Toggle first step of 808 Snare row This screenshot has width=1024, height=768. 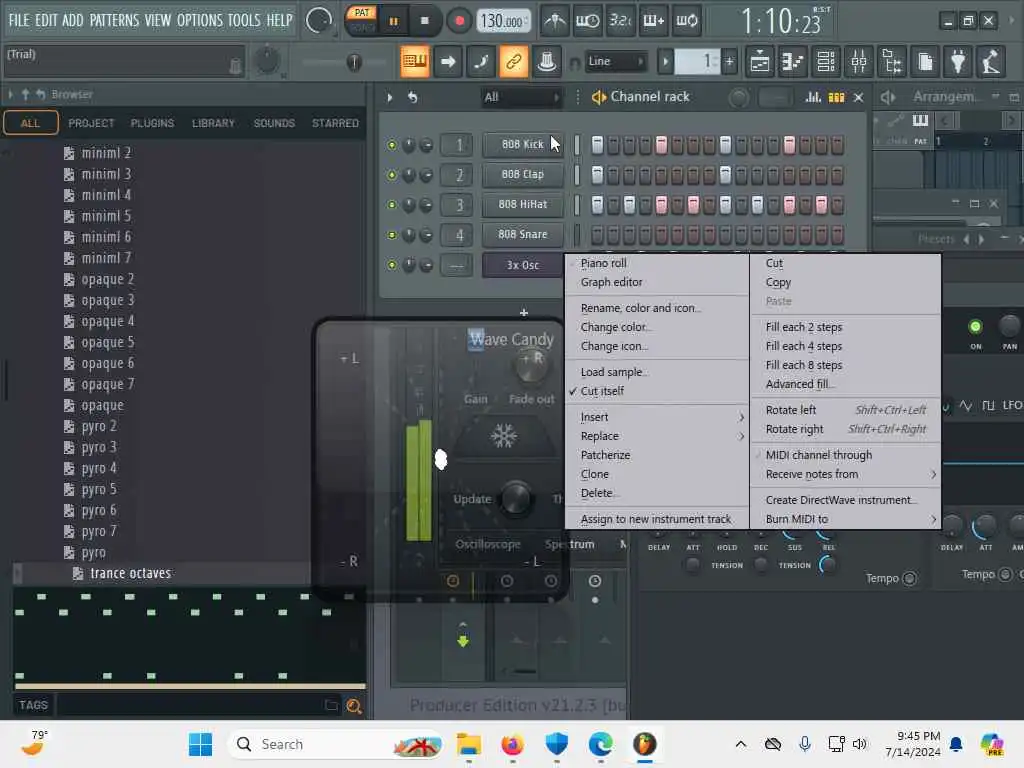pyautogui.click(x=597, y=234)
